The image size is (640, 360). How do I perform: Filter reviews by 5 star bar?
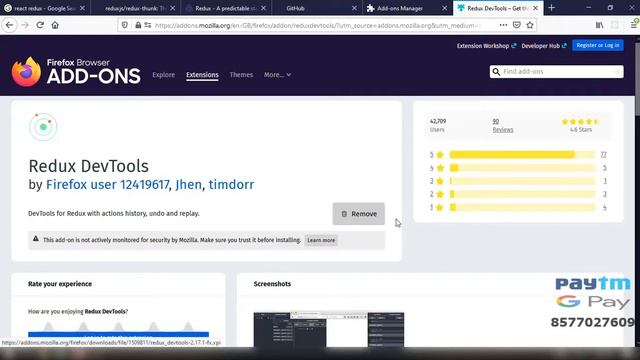[x=522, y=155]
